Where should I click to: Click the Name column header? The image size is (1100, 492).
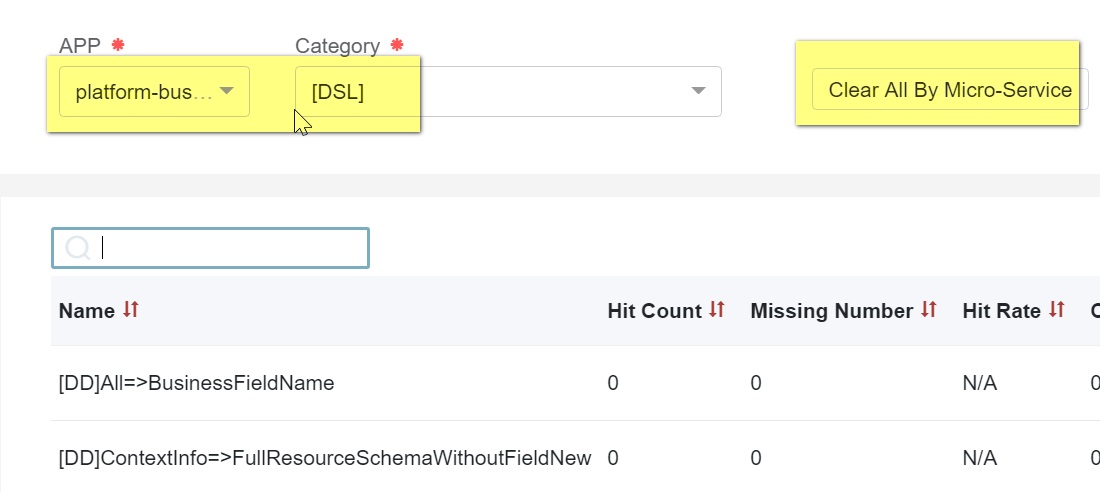click(x=87, y=311)
